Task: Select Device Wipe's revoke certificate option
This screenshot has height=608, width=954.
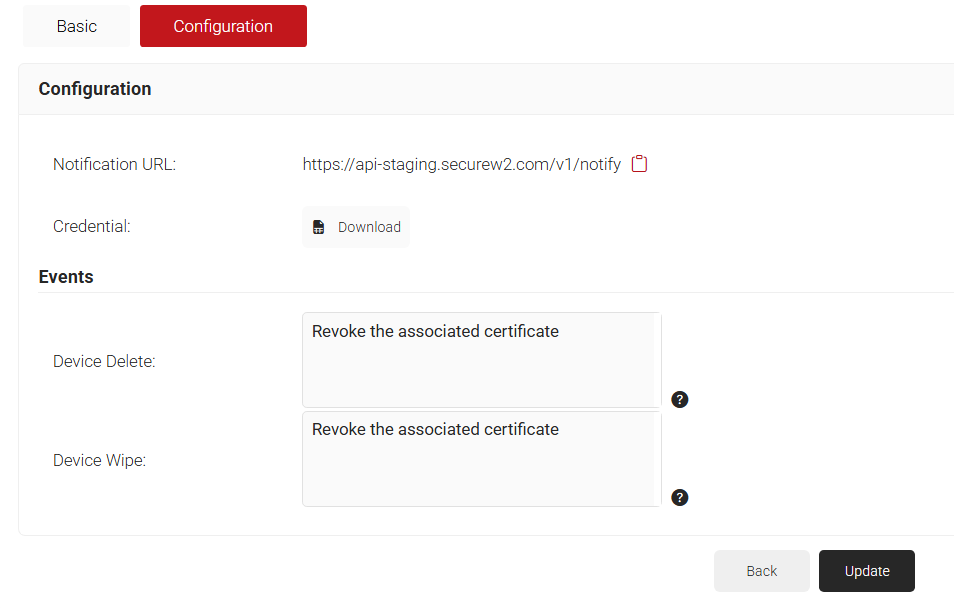Action: point(435,429)
